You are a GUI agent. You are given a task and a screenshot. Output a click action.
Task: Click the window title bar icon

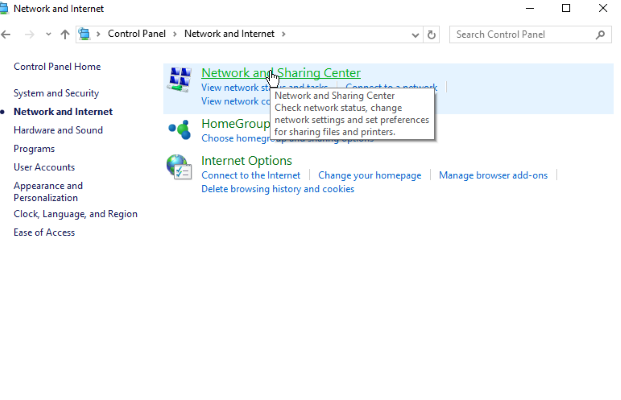pyautogui.click(x=4, y=8)
